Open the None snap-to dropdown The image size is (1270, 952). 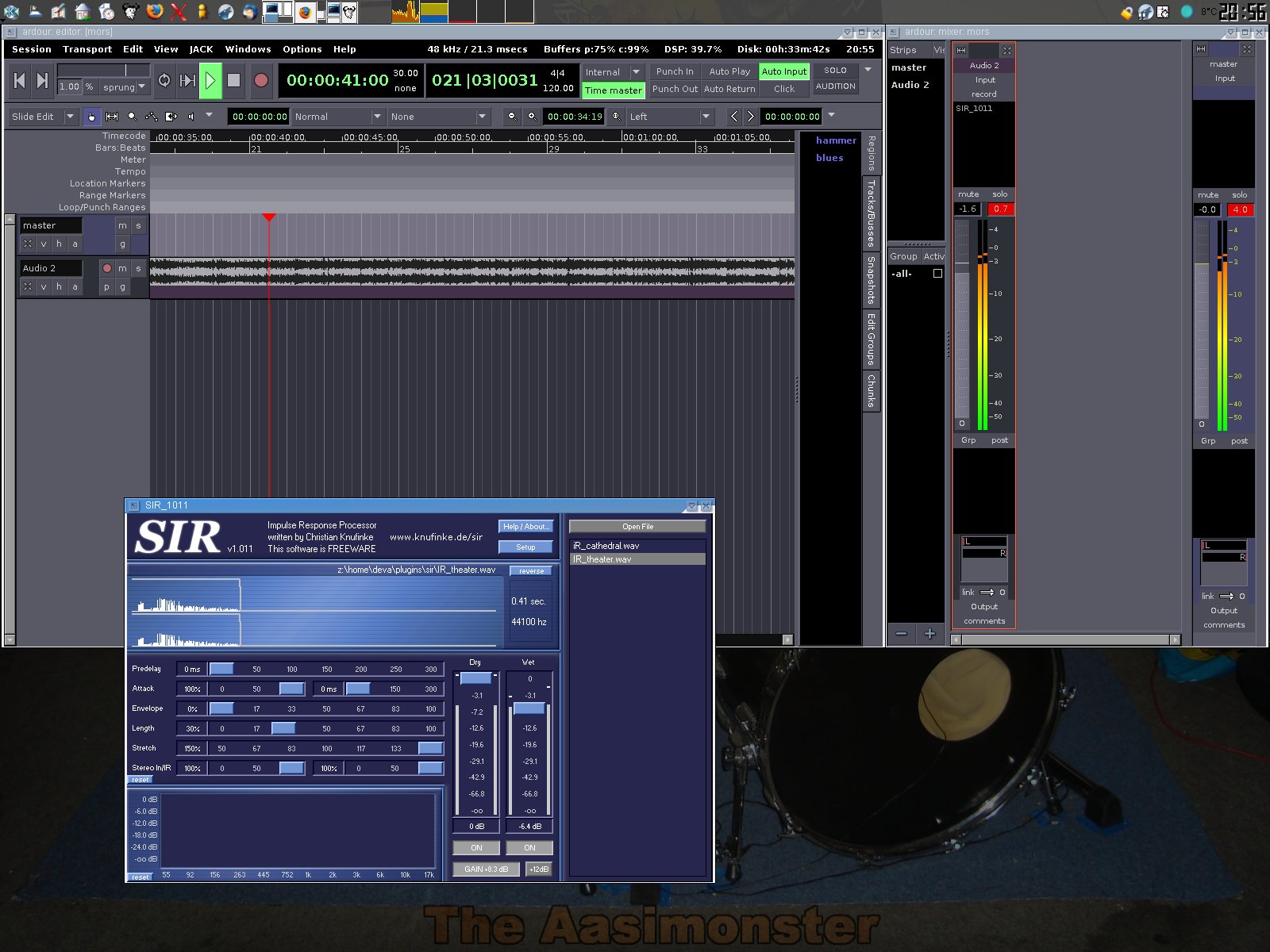click(439, 117)
